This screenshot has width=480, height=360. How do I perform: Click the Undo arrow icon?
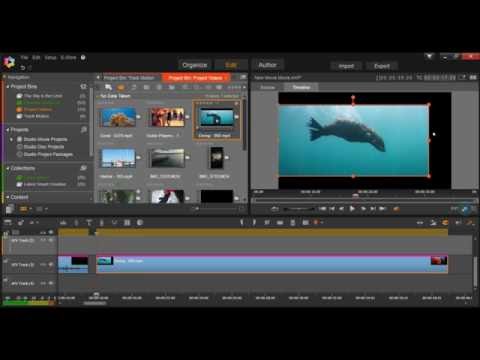(23, 68)
